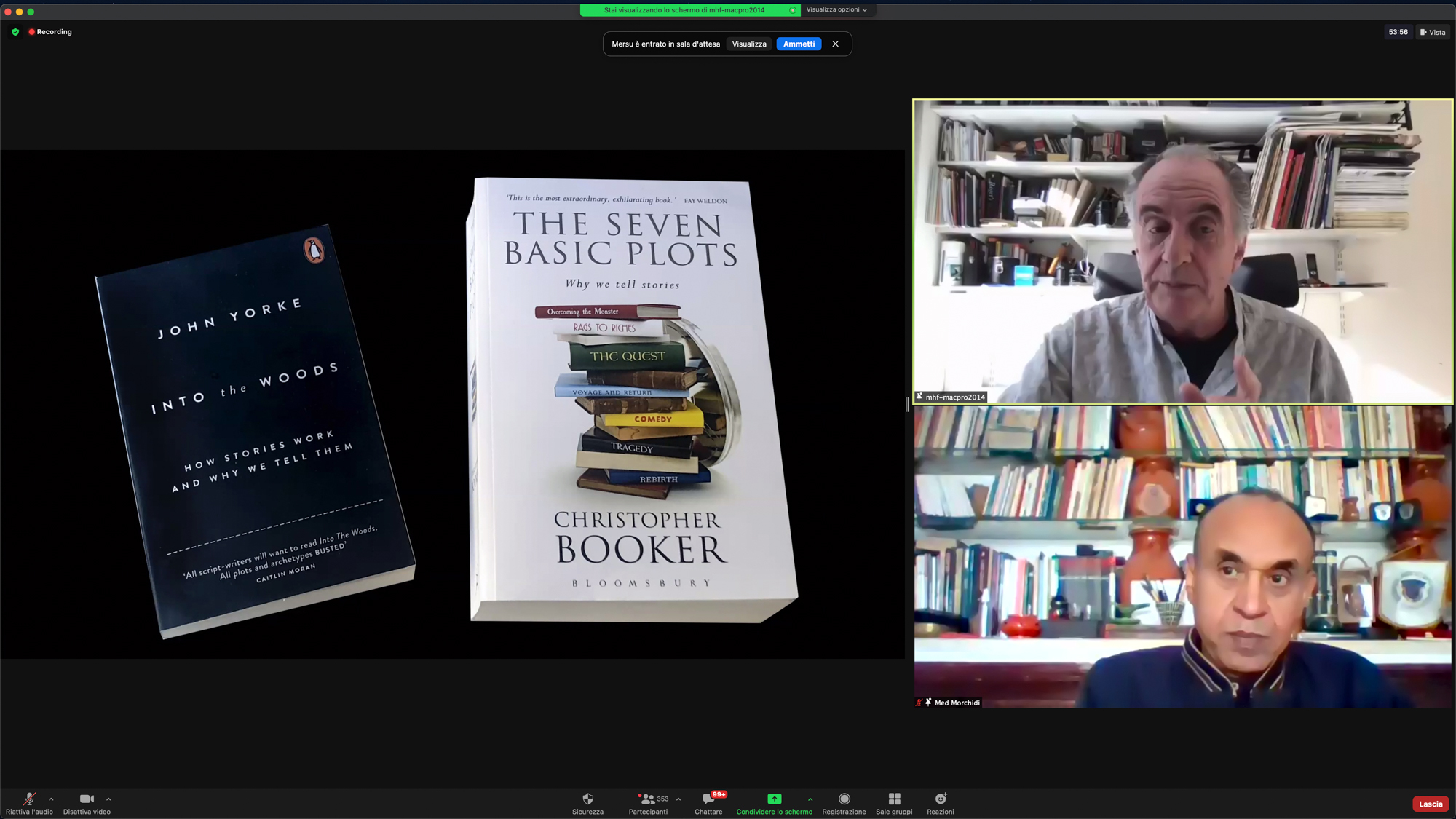This screenshot has width=1456, height=819.
Task: Admit Mersu with the Ammetti button
Action: click(x=799, y=44)
